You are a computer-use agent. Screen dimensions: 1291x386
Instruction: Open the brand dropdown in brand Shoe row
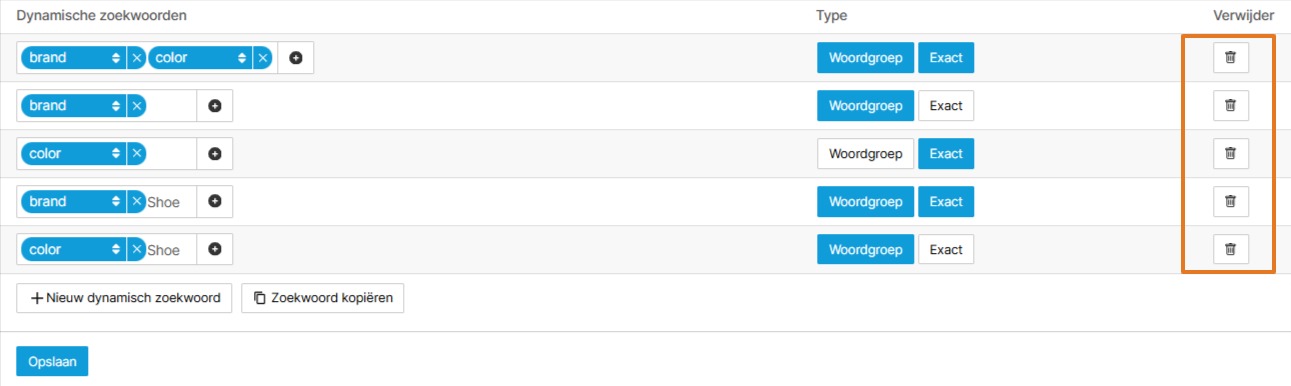(74, 202)
